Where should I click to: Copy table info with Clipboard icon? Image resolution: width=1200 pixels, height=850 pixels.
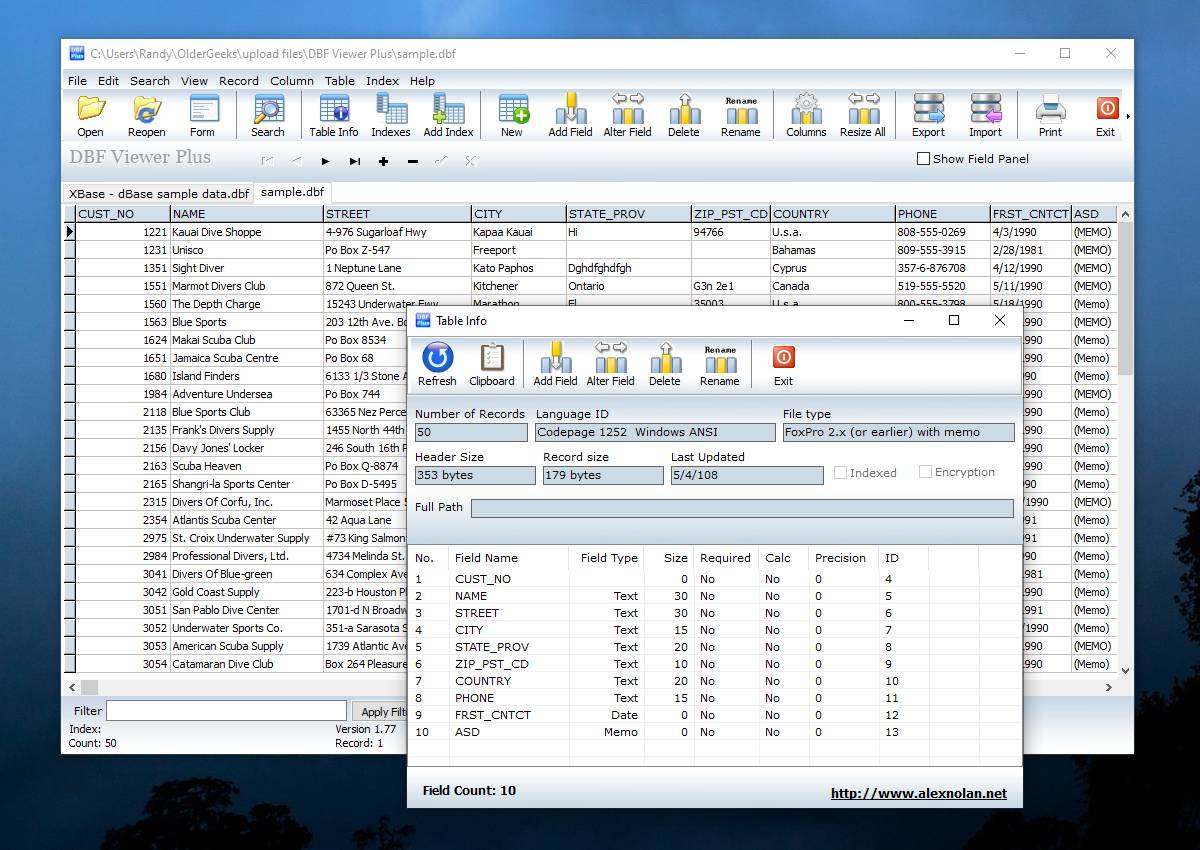click(x=491, y=364)
